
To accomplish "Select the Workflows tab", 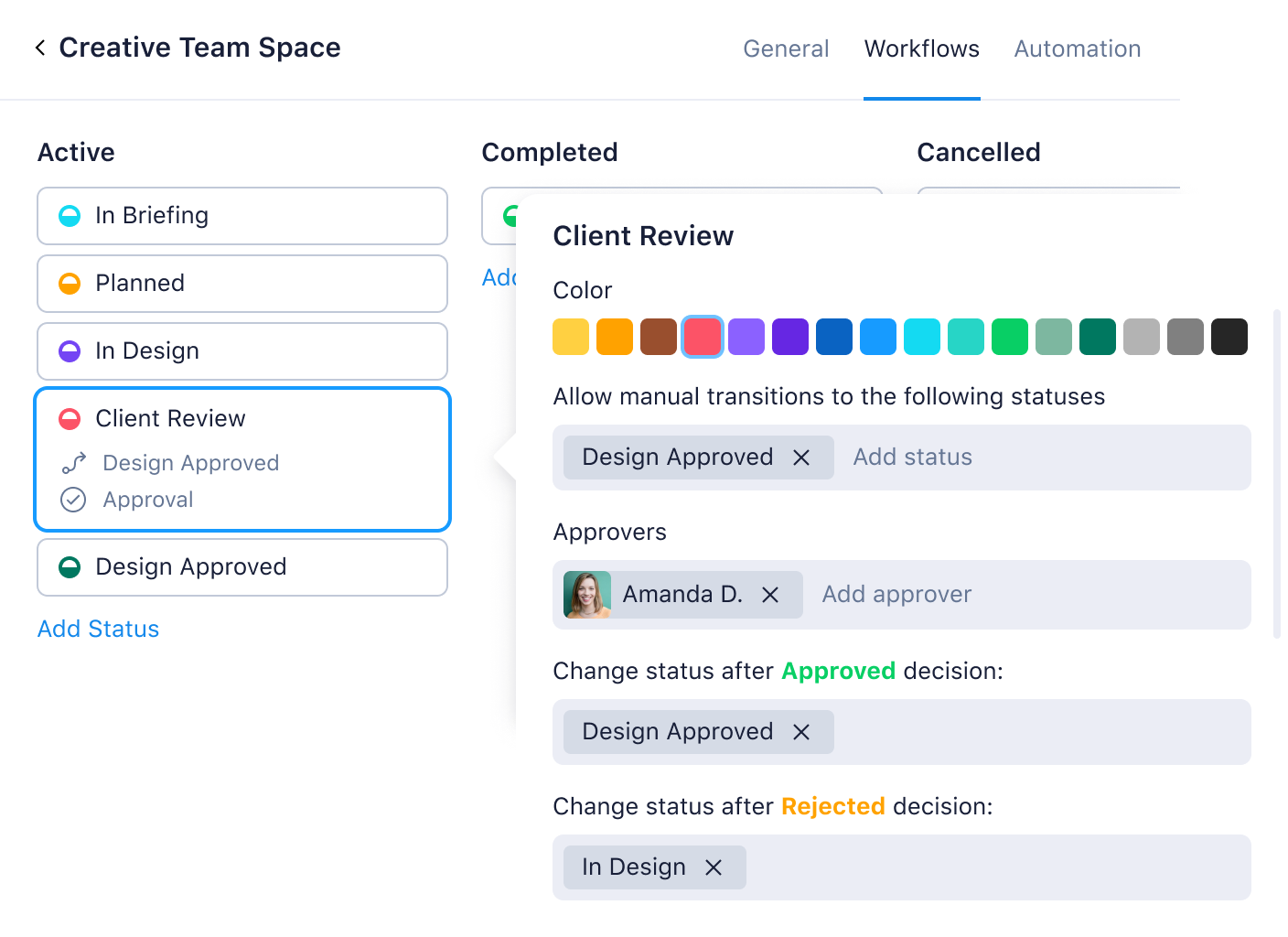I will 921,48.
